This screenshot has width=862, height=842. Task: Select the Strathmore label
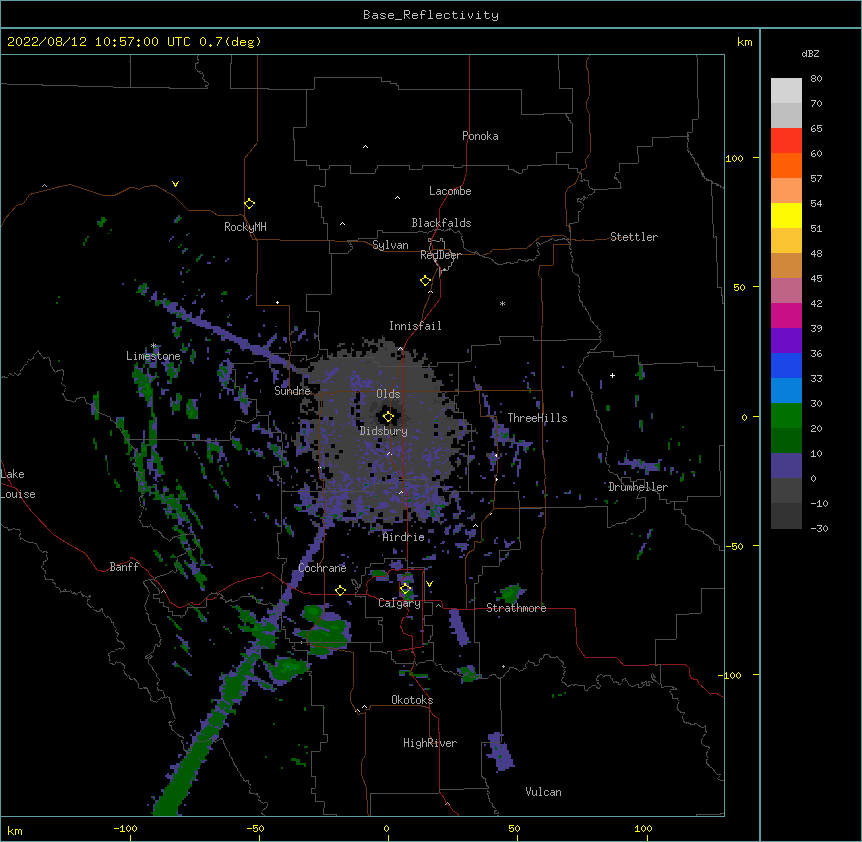point(516,608)
